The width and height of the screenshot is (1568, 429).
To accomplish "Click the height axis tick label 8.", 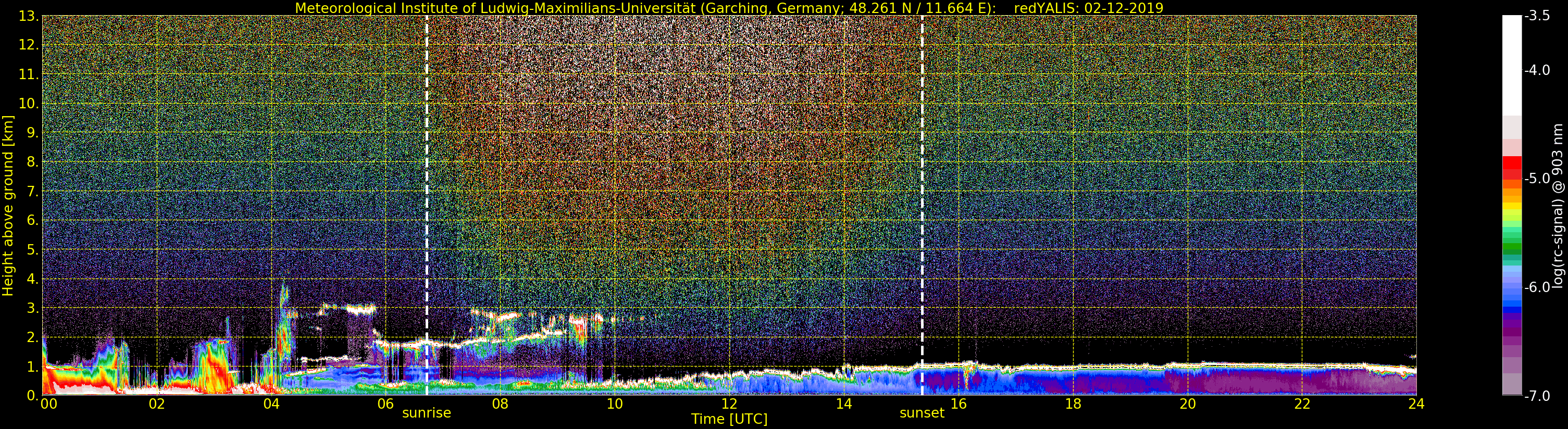I will [x=32, y=162].
